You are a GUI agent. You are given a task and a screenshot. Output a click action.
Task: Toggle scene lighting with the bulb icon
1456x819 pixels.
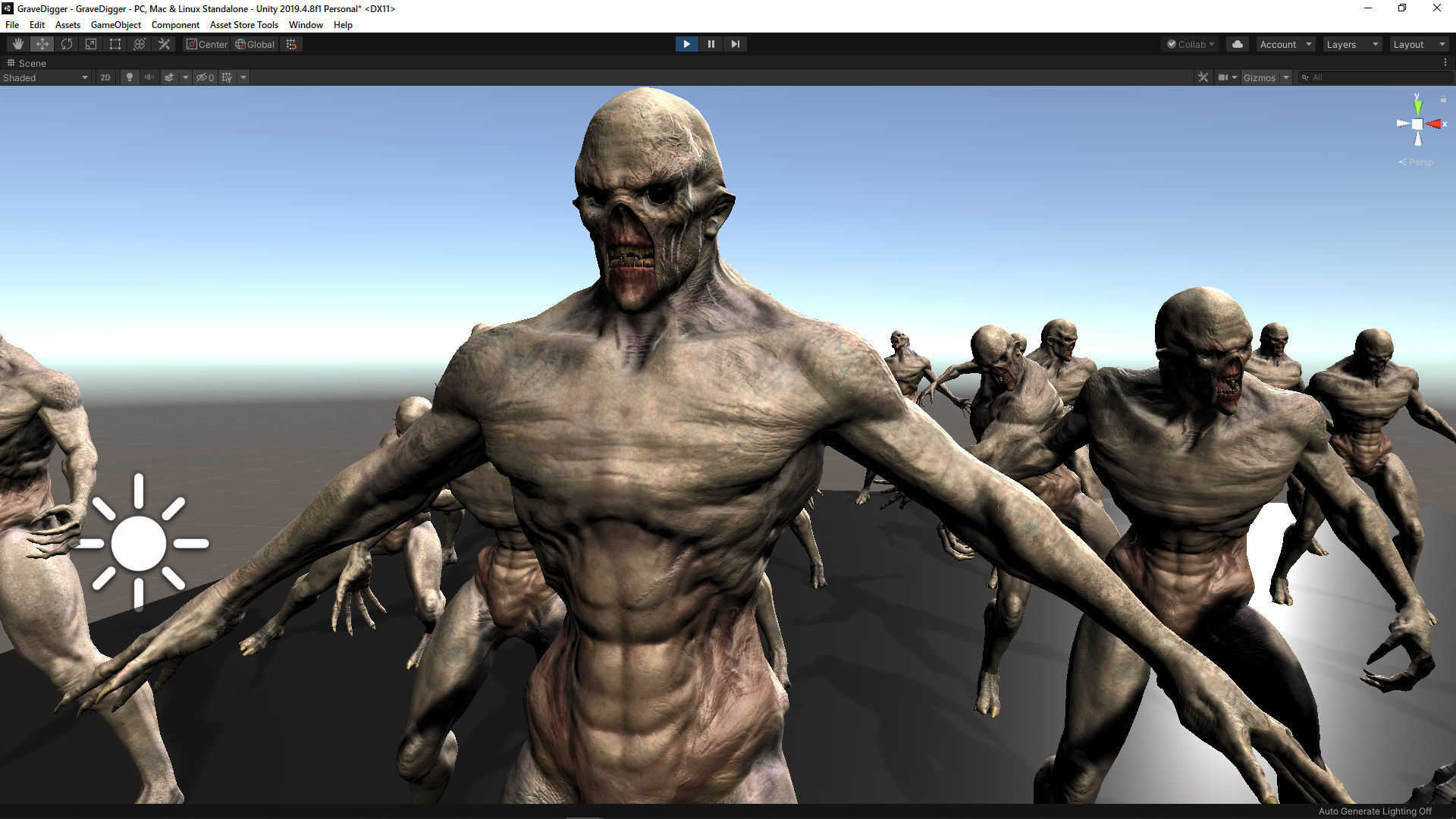130,77
